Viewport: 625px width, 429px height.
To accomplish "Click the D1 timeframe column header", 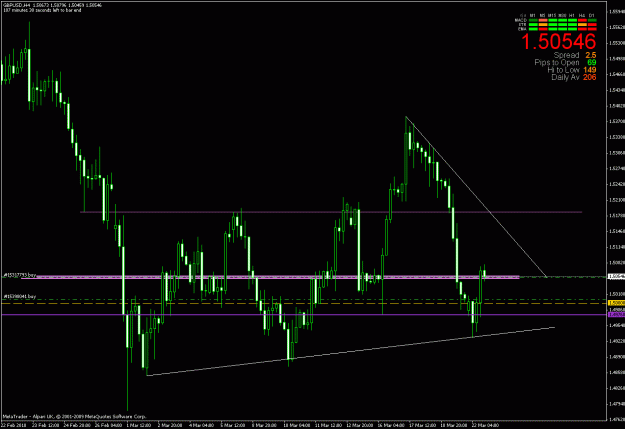I will pos(592,16).
